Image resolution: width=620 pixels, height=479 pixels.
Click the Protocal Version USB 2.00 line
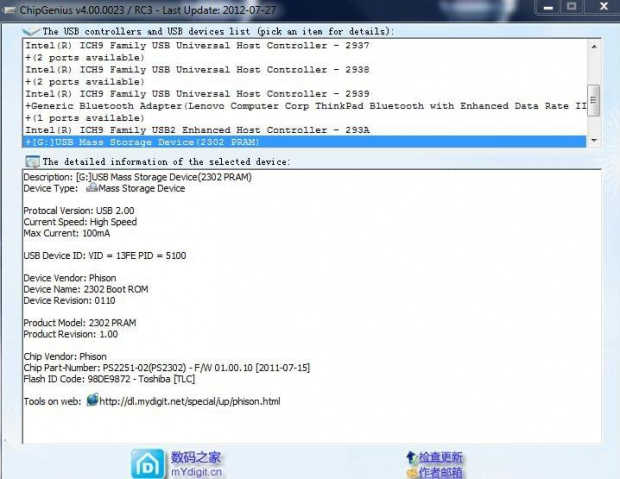coord(79,210)
